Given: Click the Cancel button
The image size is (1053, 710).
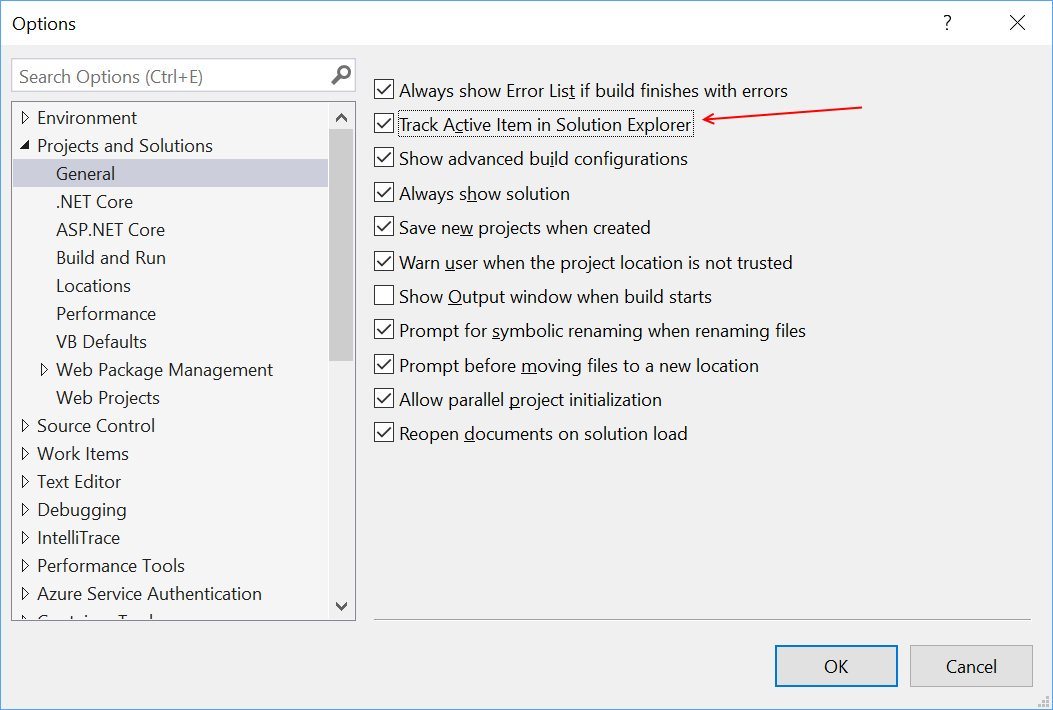Looking at the screenshot, I should 970,666.
